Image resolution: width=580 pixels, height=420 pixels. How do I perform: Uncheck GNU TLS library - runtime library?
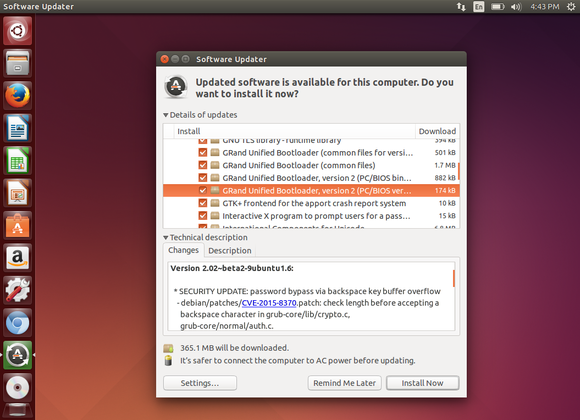click(203, 141)
